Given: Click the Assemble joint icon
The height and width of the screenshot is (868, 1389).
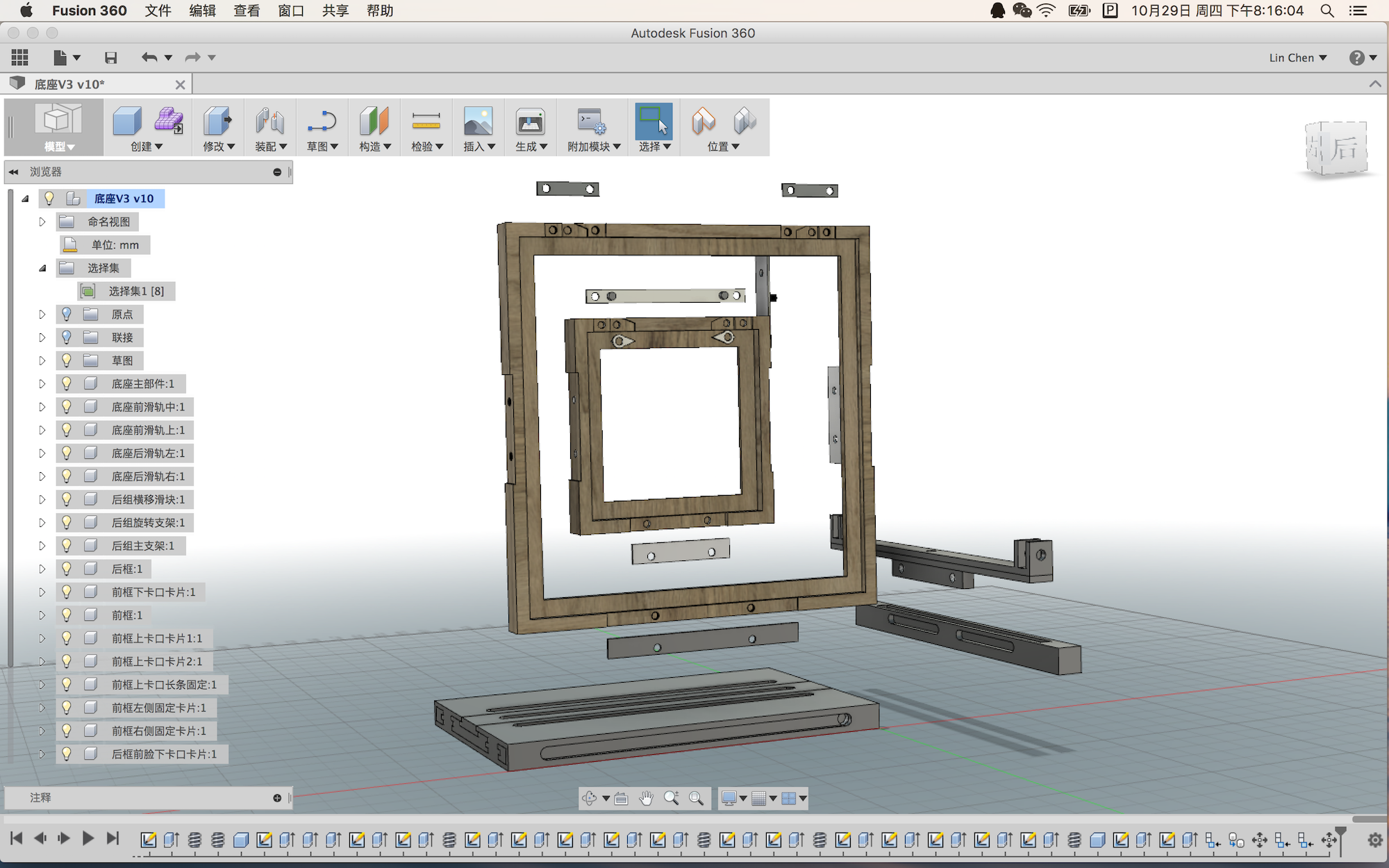Looking at the screenshot, I should [x=269, y=121].
